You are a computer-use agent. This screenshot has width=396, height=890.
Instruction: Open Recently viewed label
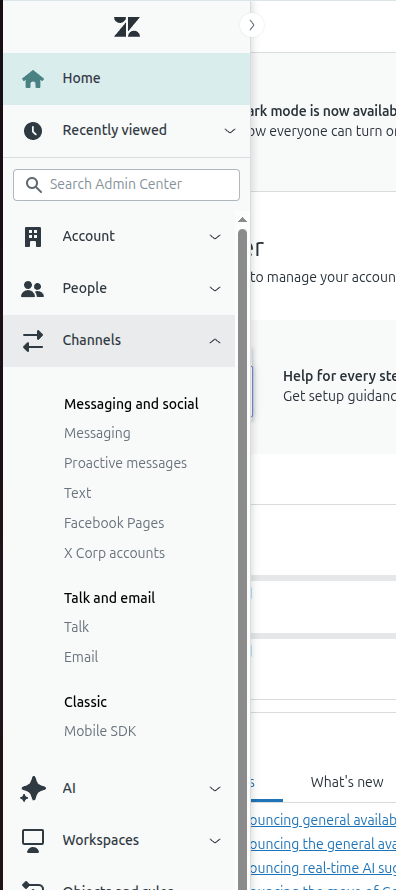(115, 130)
